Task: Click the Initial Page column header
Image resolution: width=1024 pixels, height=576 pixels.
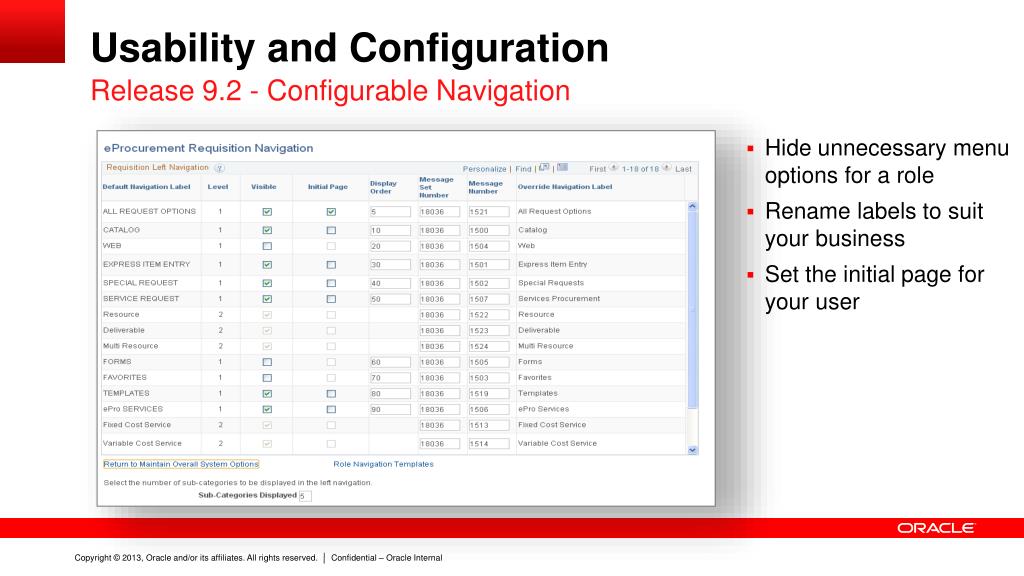Action: pos(328,187)
